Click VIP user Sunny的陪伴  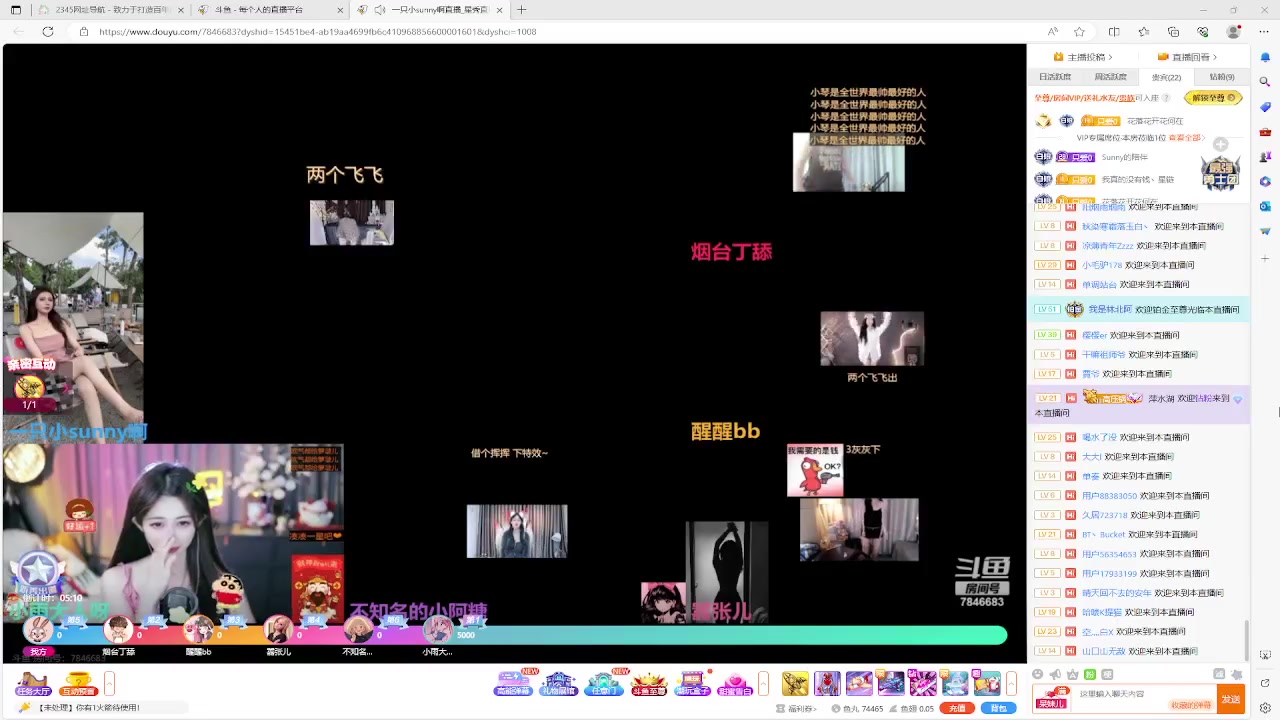coord(1125,157)
